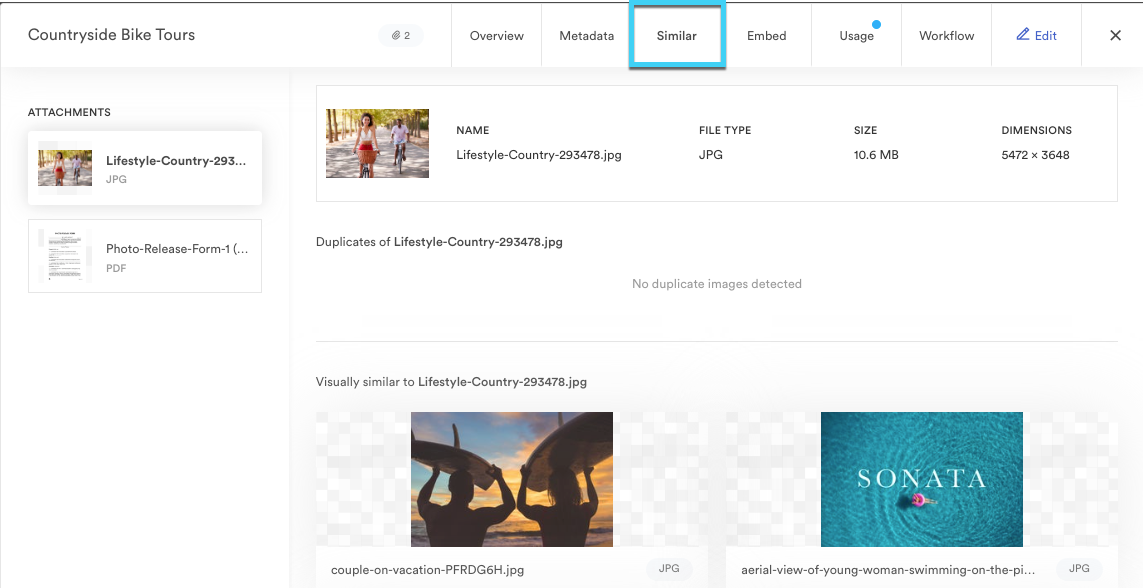Click couple-on-vacation-PFRDG6H.jpg file name
Viewport: 1143px width, 588px height.
[x=427, y=570]
